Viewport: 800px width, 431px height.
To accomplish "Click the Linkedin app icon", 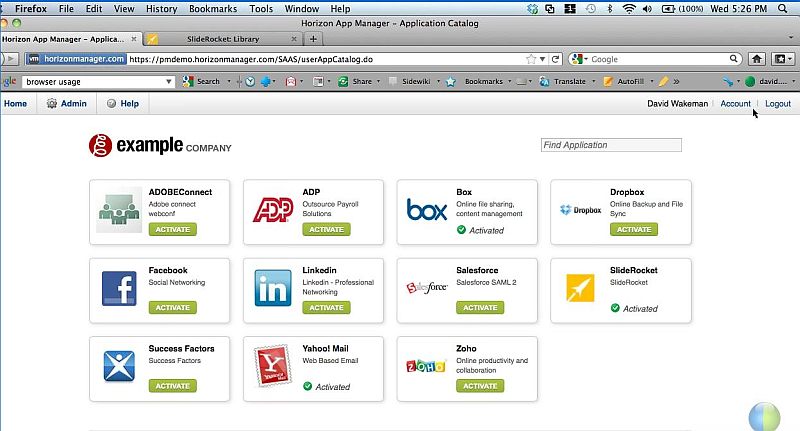I will point(273,288).
